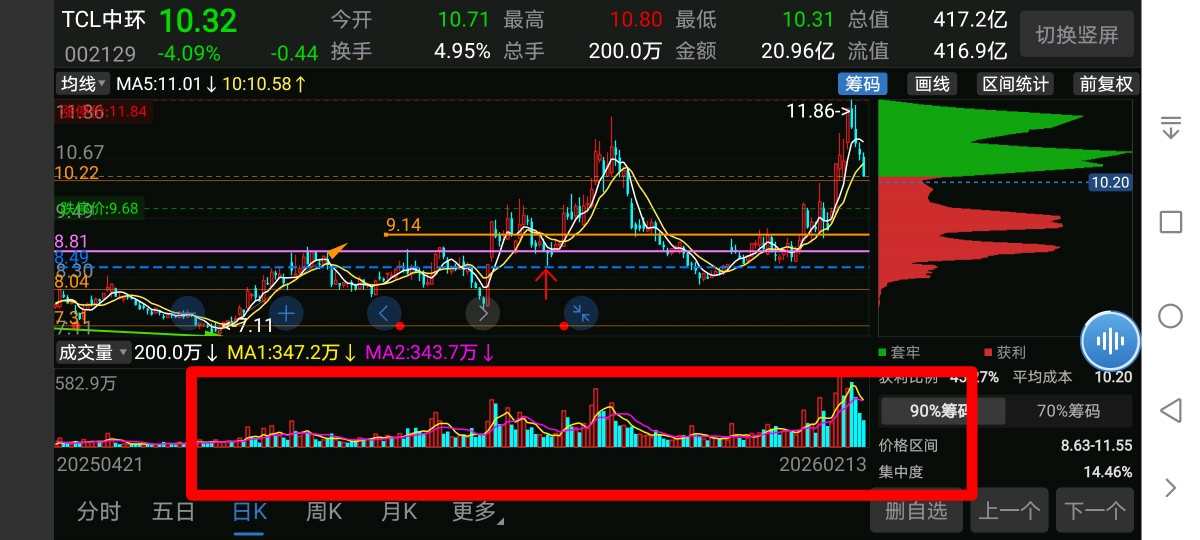Toggle the 筹码 chip distribution panel
The image size is (1200, 540).
click(x=862, y=84)
